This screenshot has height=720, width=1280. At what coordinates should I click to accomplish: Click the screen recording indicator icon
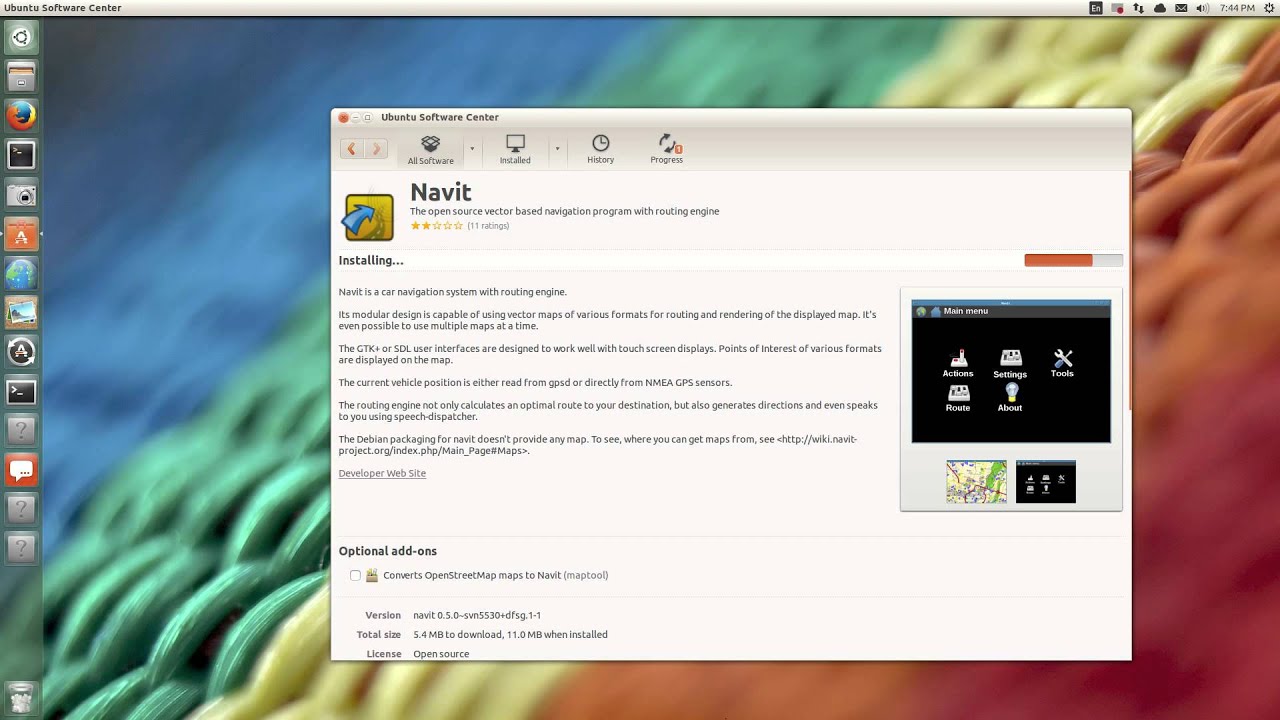tap(1117, 8)
